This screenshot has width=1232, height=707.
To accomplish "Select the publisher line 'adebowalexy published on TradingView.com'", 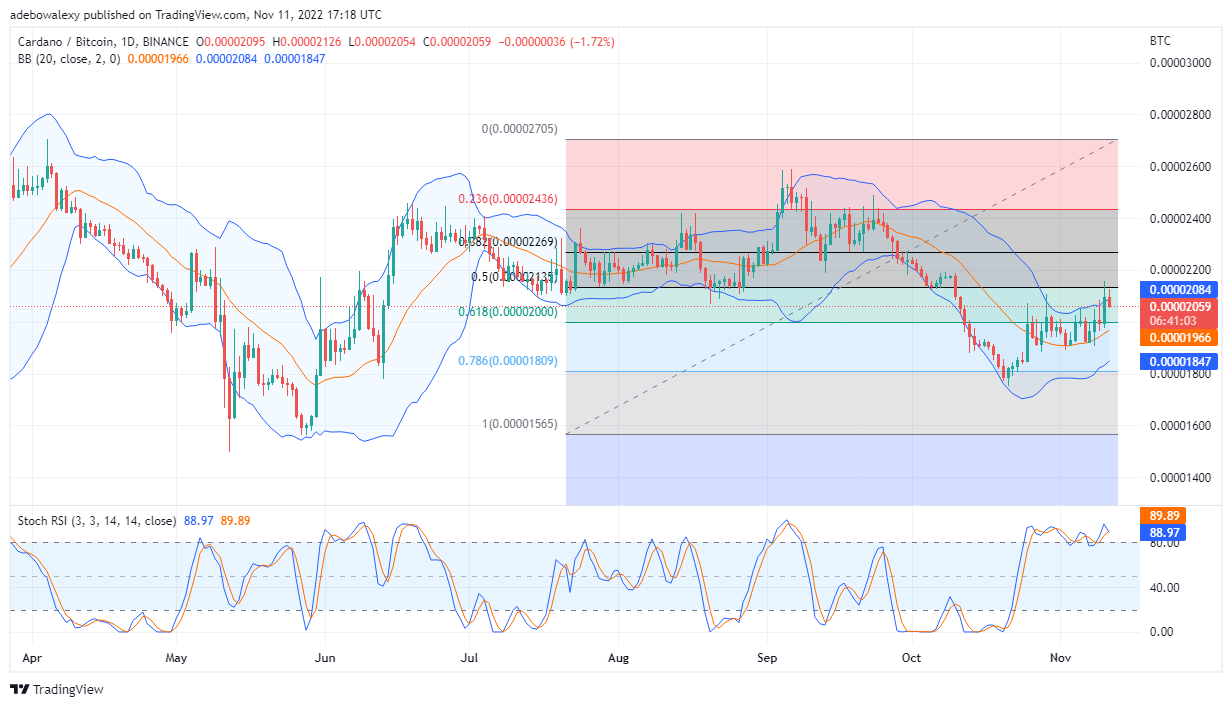I will (125, 16).
